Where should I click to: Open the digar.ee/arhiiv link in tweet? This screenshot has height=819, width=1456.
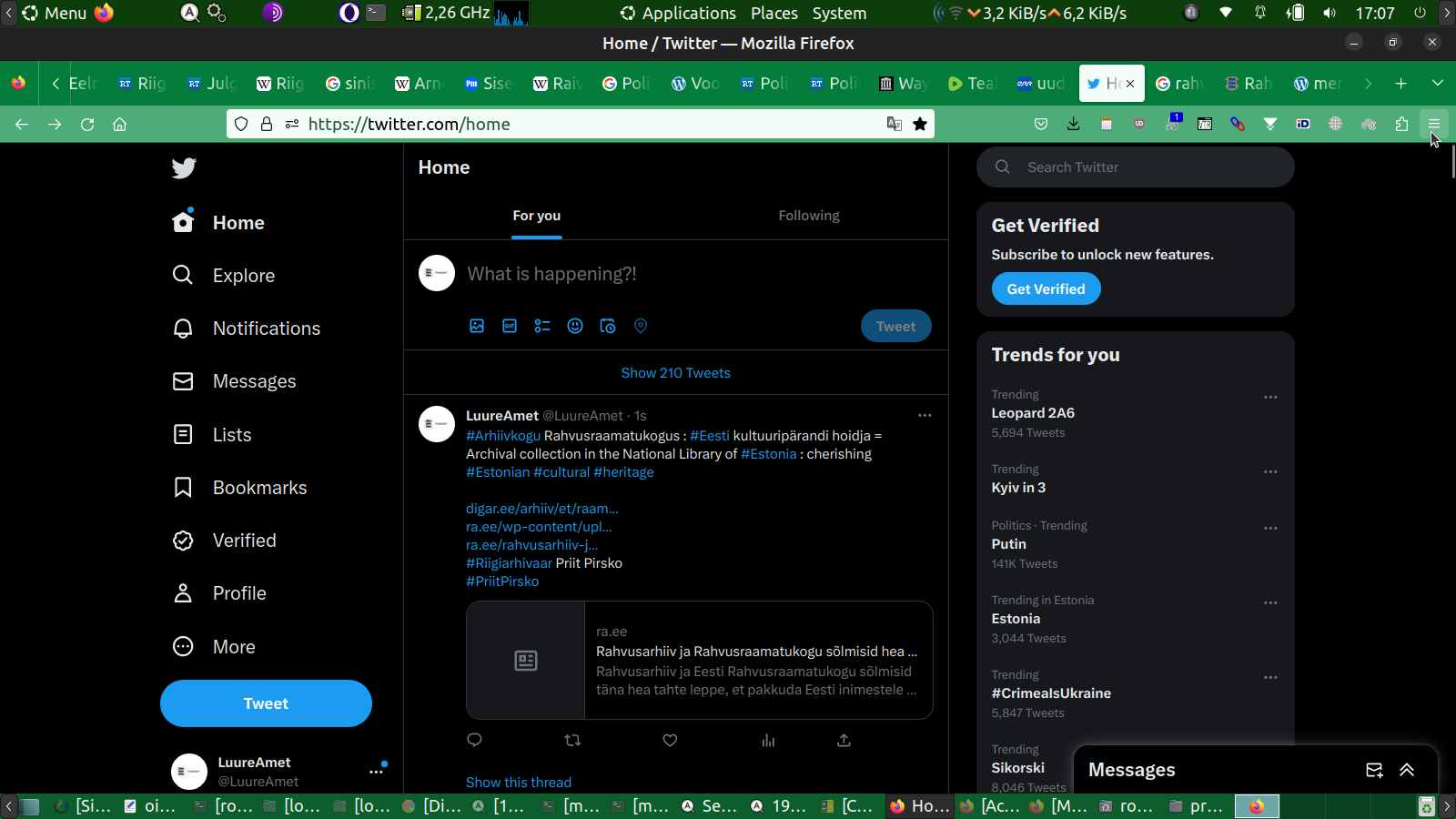click(542, 509)
